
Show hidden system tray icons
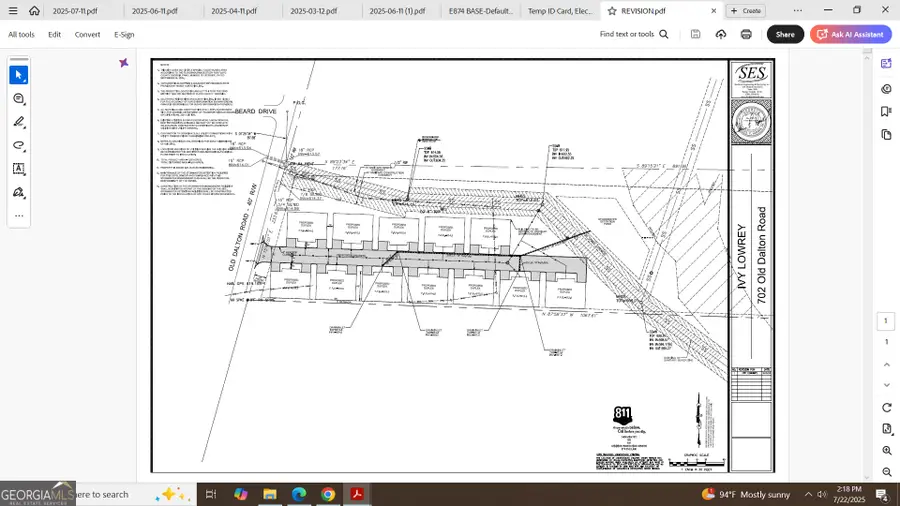tap(808, 494)
